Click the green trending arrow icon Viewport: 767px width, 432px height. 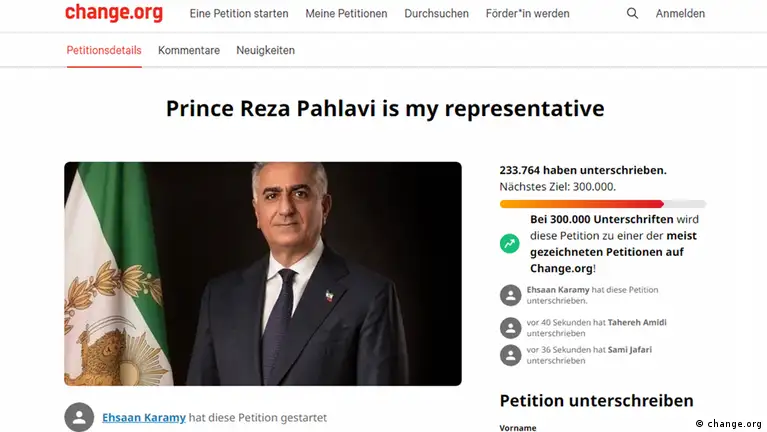pyautogui.click(x=510, y=242)
